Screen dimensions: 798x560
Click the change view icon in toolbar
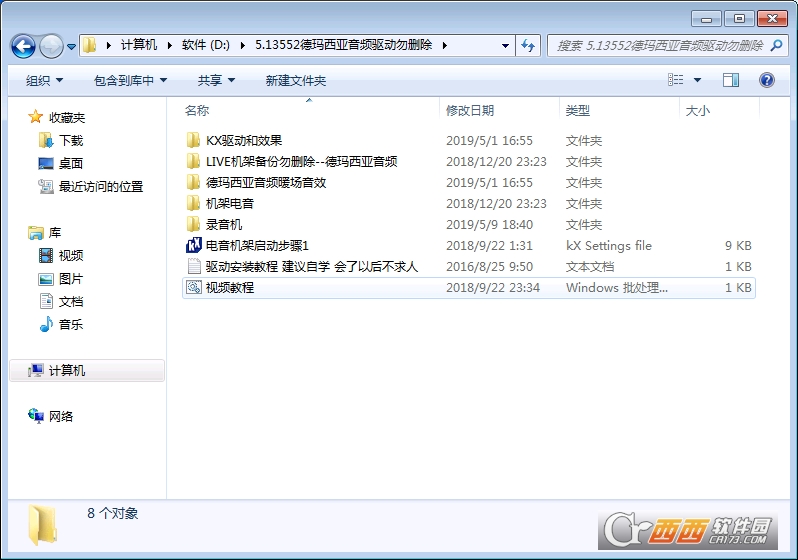pos(676,80)
